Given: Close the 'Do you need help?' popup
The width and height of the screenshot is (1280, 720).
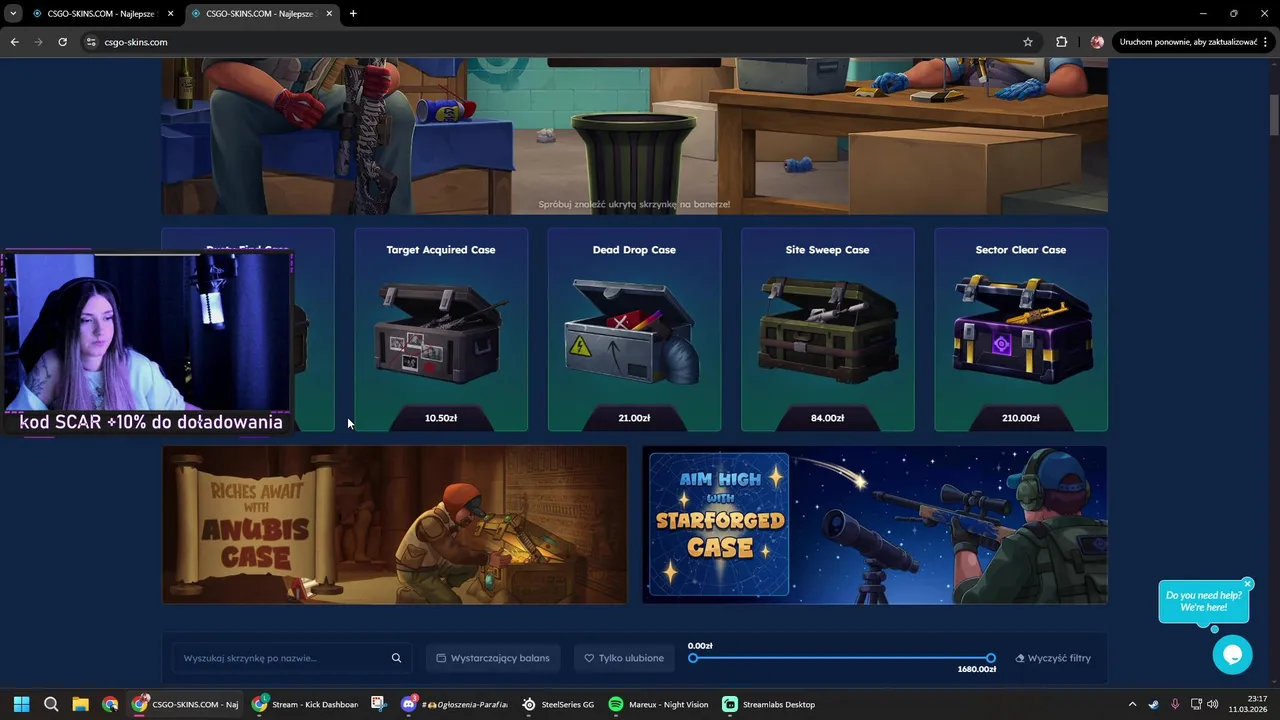Looking at the screenshot, I should [x=1247, y=584].
